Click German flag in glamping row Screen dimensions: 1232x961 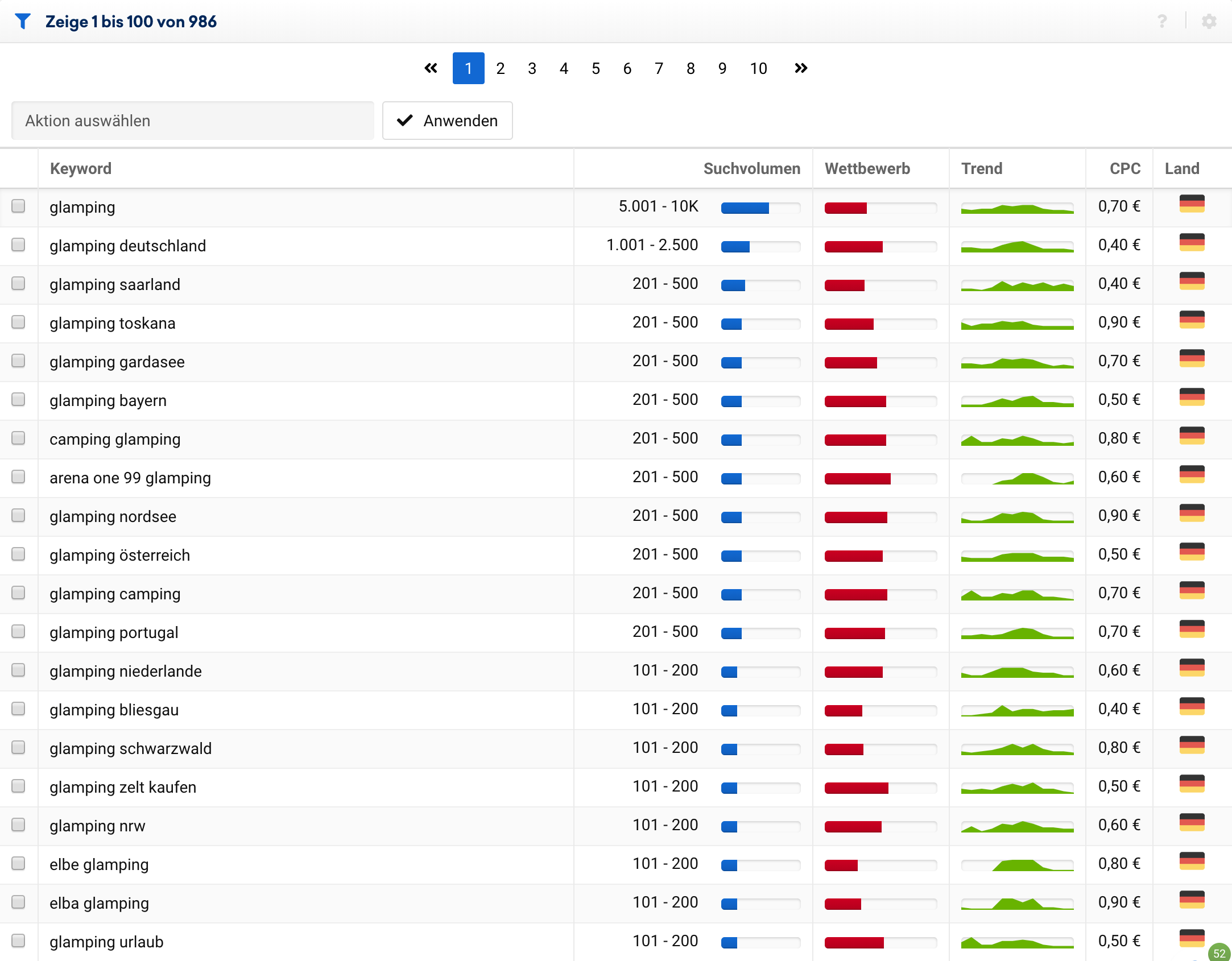pyautogui.click(x=1192, y=204)
